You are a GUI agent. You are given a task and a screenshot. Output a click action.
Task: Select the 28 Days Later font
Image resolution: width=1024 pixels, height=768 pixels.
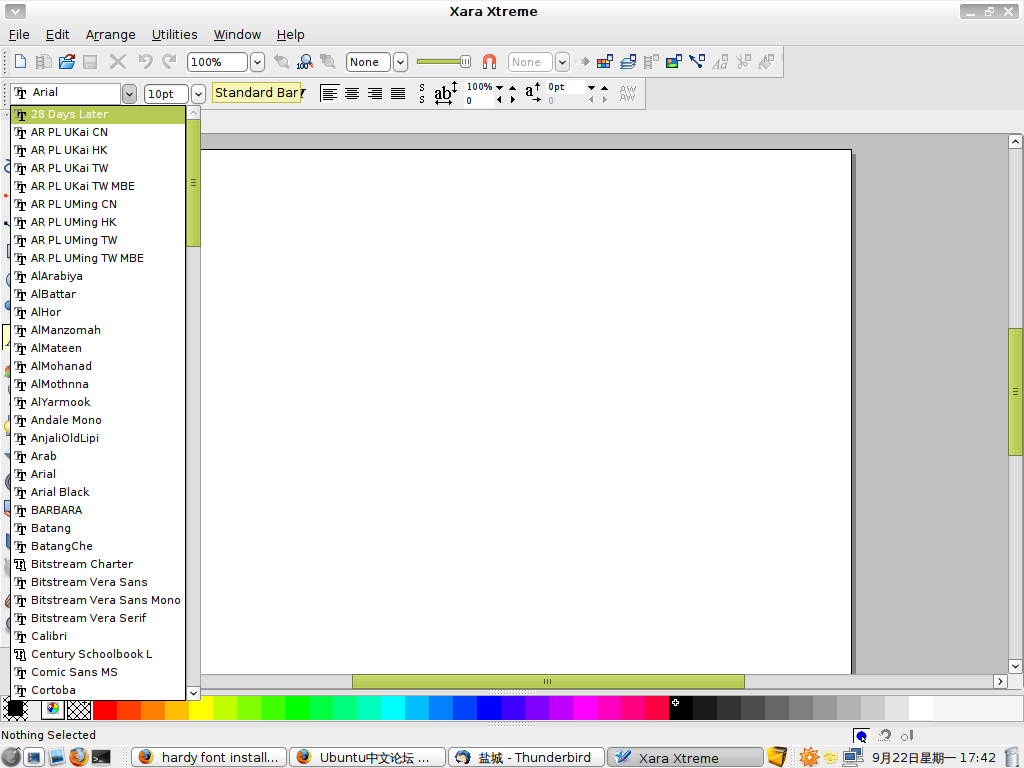[98, 114]
